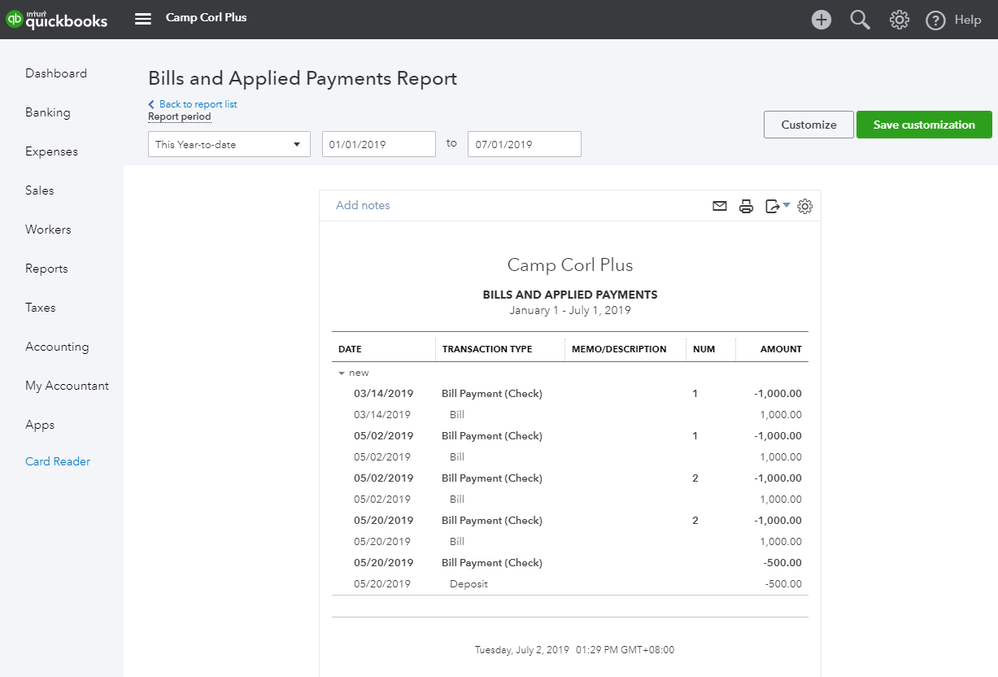Viewport: 998px width, 677px height.
Task: Collapse the 'new' vendor group
Action: [x=342, y=373]
